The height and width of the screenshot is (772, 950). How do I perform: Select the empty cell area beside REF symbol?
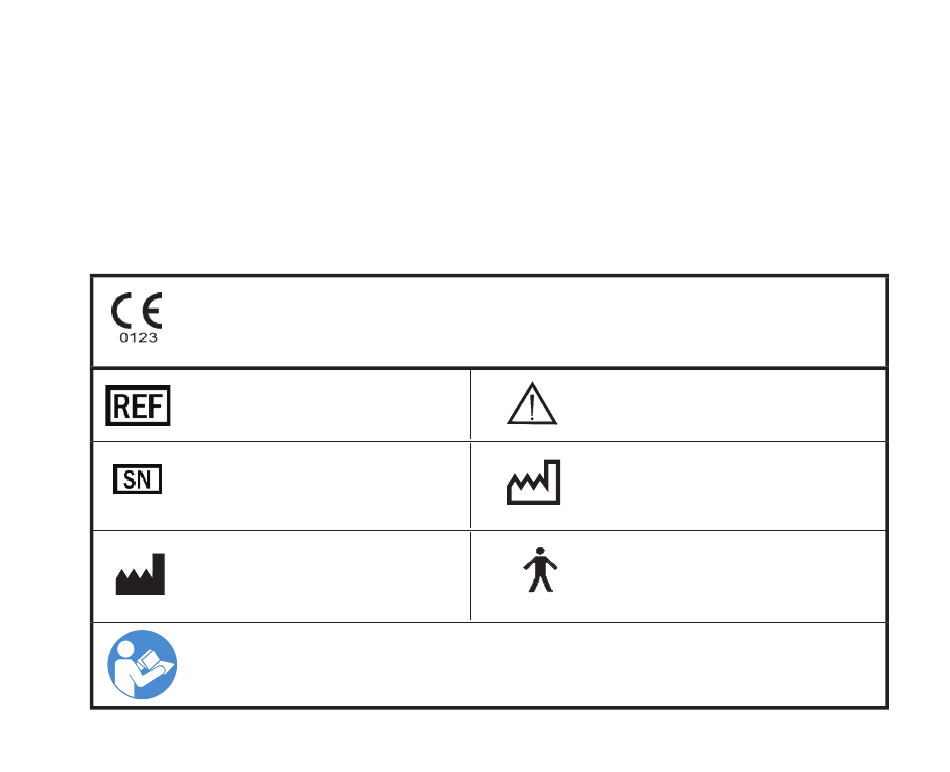[x=318, y=405]
